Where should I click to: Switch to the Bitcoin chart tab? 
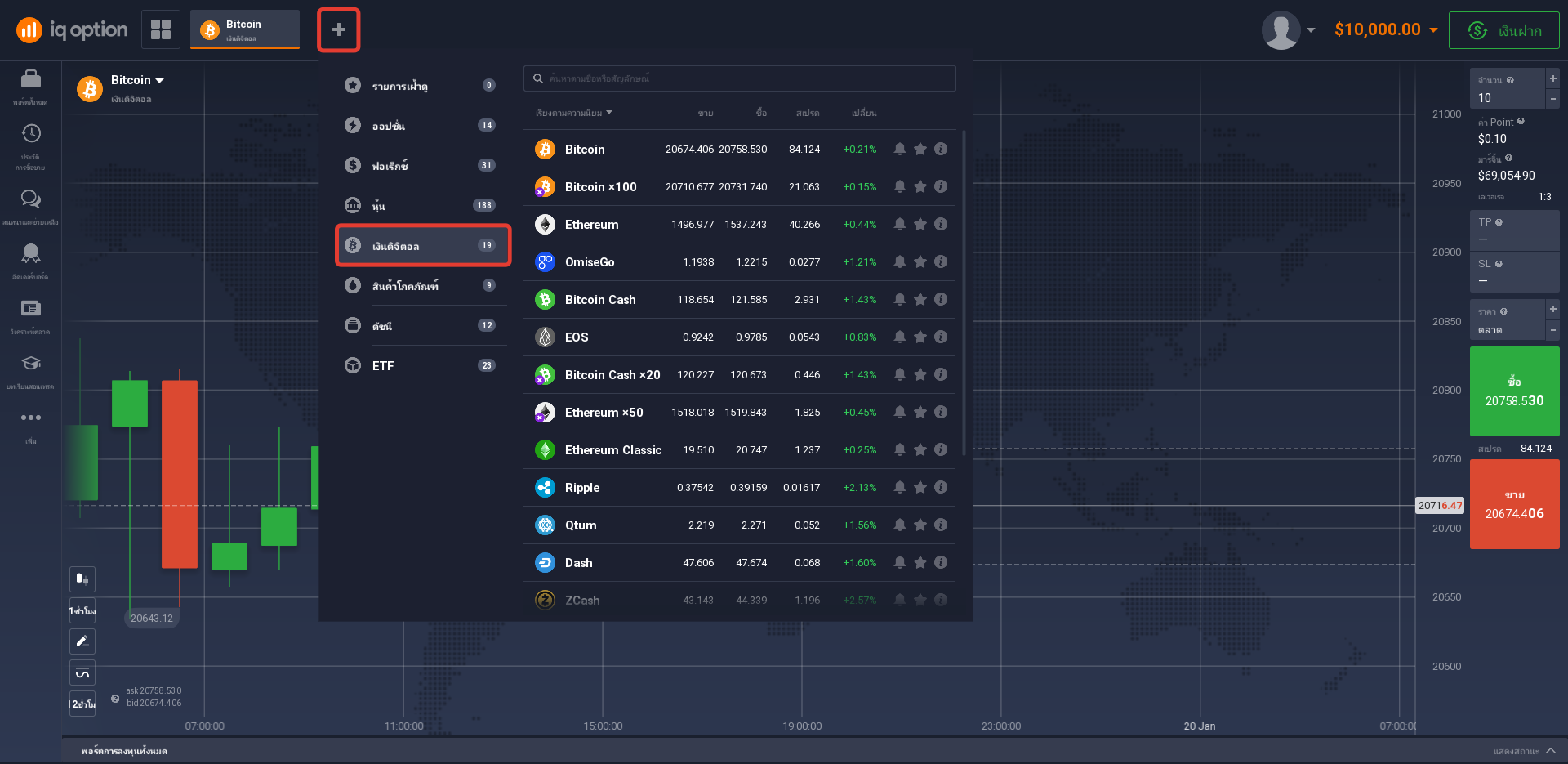(245, 29)
